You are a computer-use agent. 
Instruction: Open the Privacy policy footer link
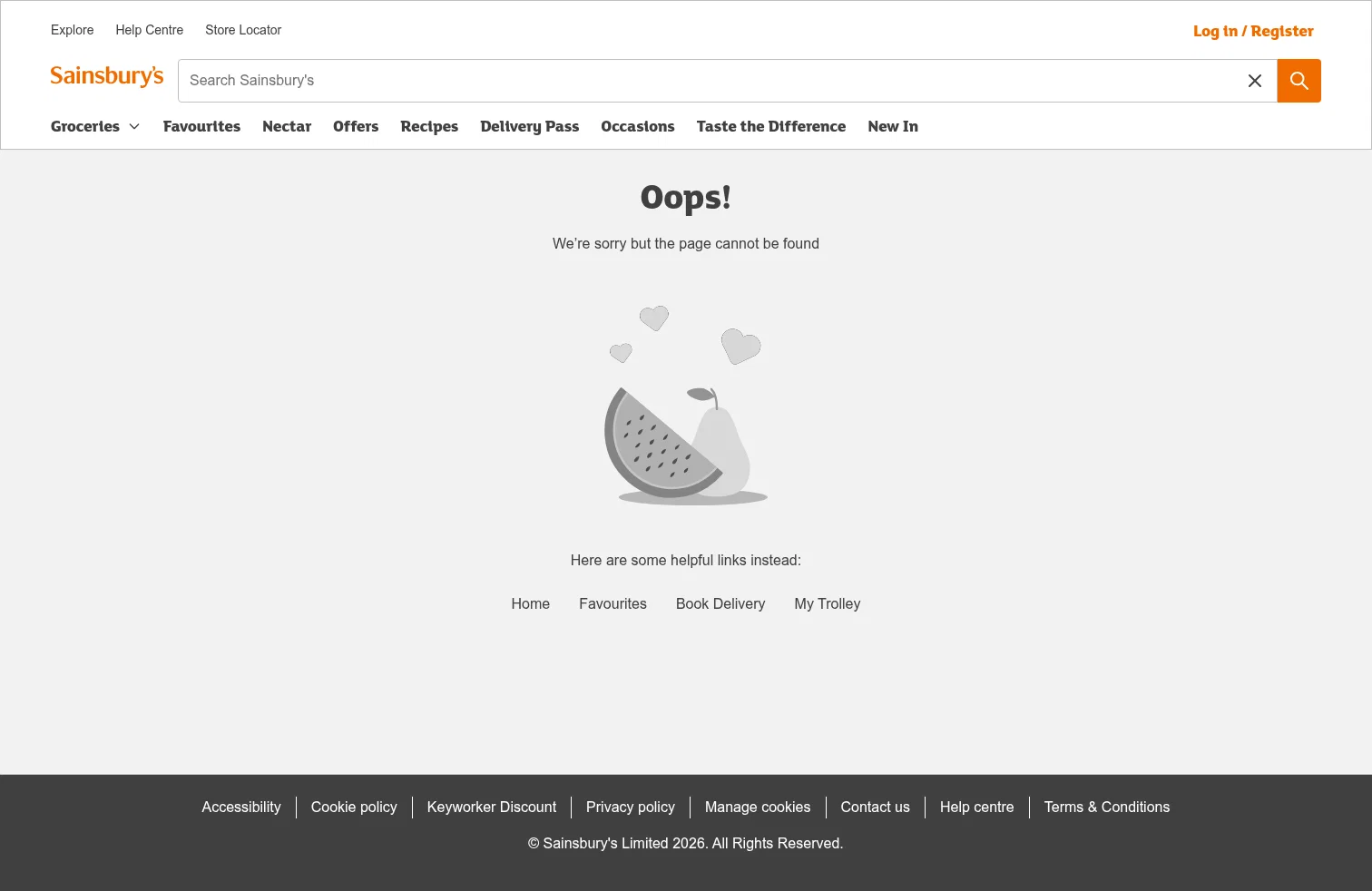click(x=631, y=807)
